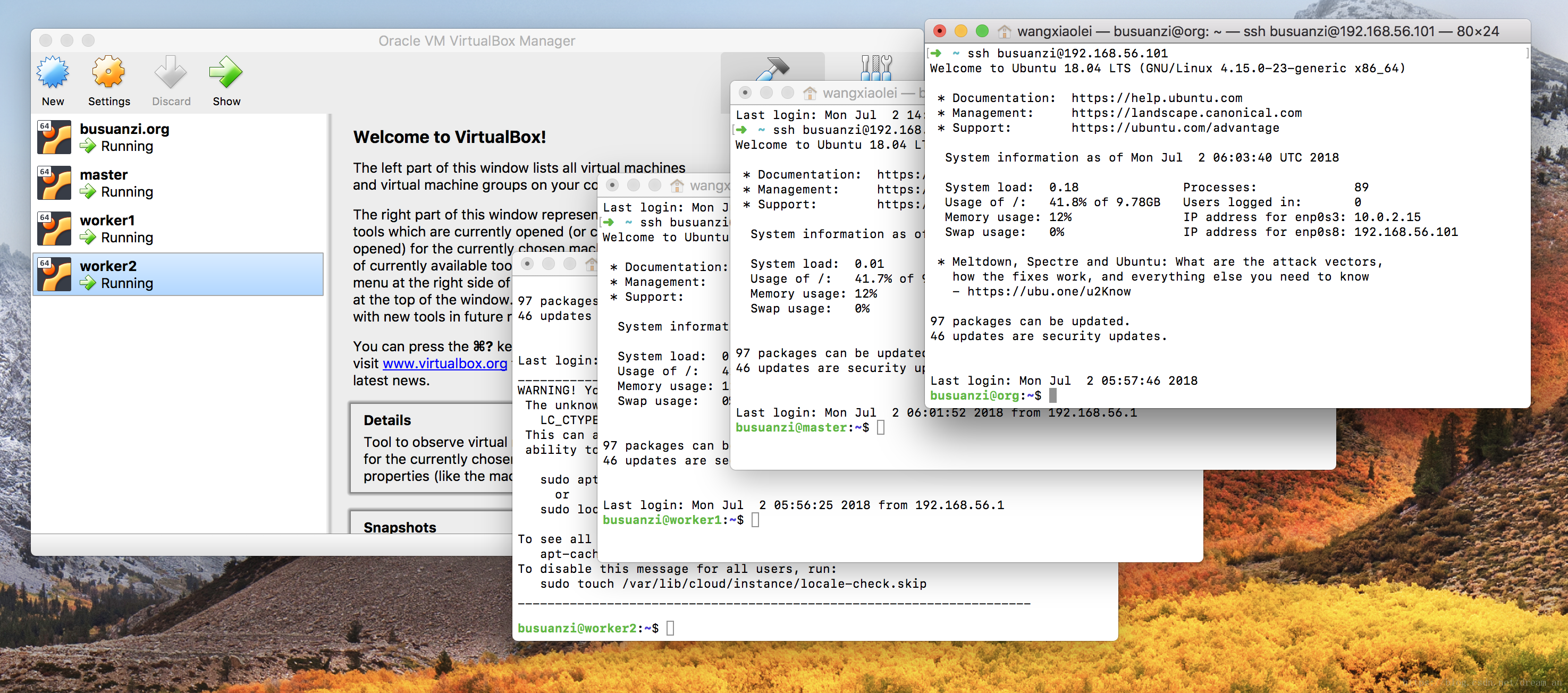Click the worker2 VM OS icon
The image size is (1568, 693).
coord(54,274)
